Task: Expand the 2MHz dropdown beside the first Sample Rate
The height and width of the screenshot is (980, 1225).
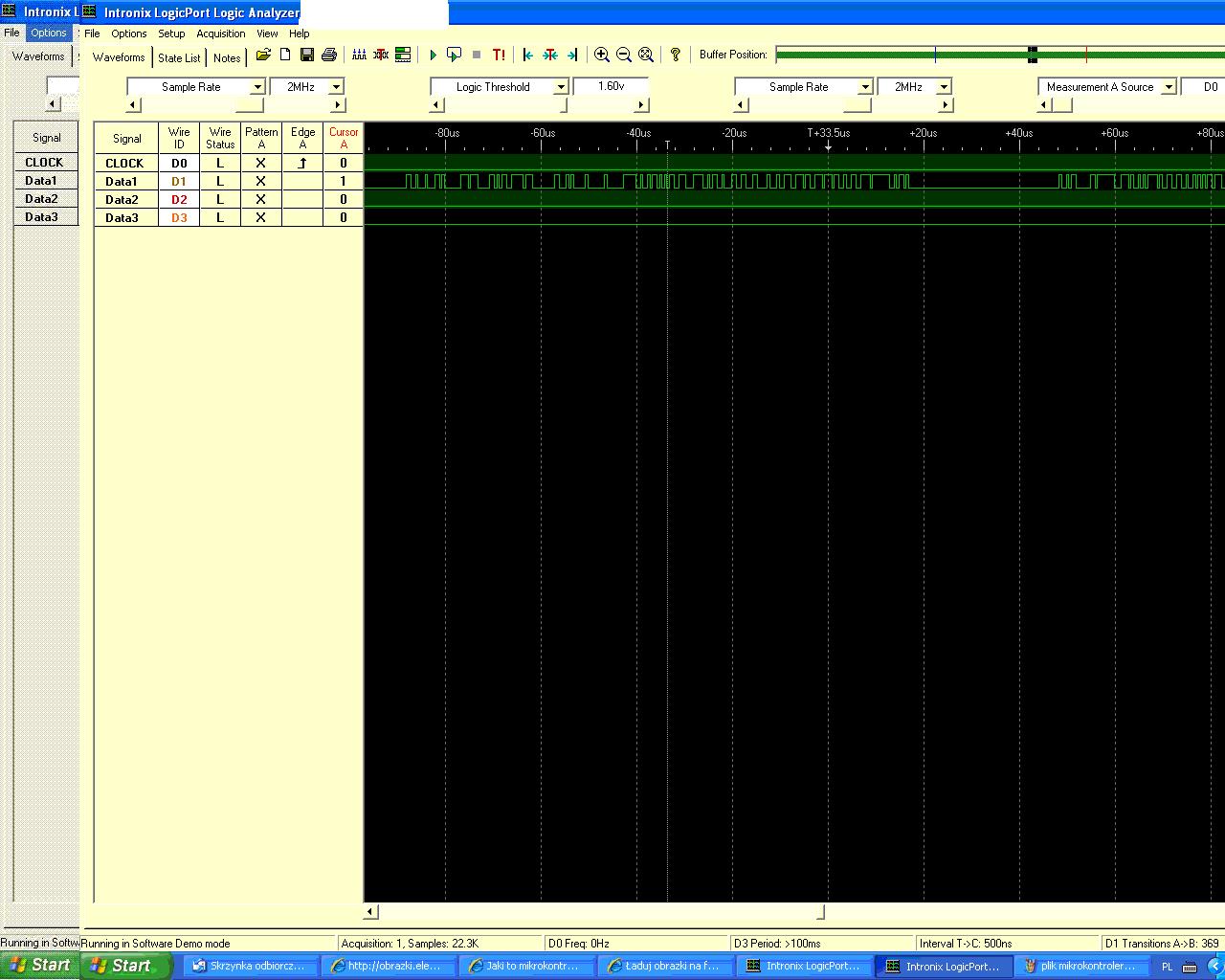Action: (x=337, y=87)
